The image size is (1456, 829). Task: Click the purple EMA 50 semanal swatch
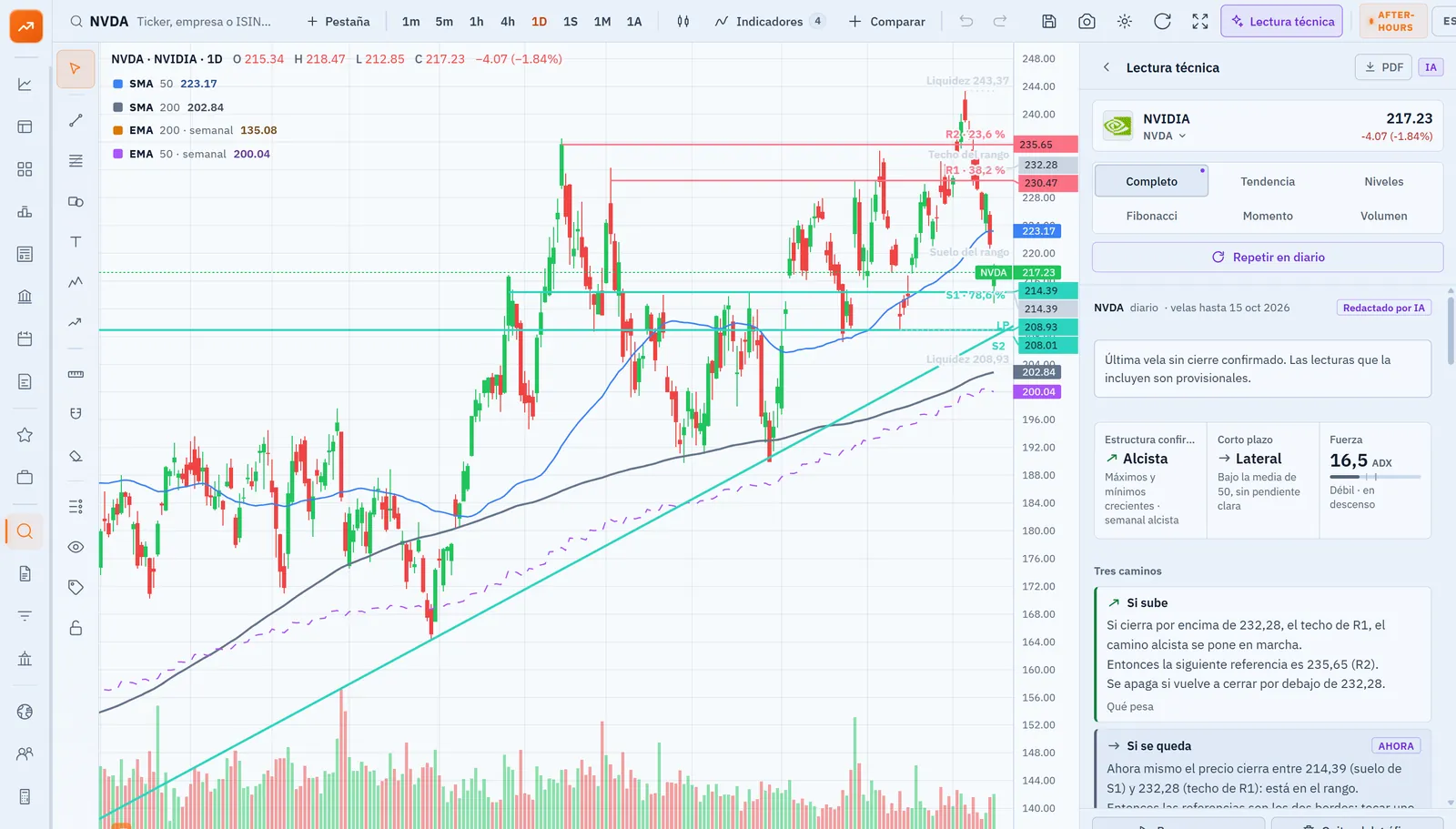(x=118, y=154)
